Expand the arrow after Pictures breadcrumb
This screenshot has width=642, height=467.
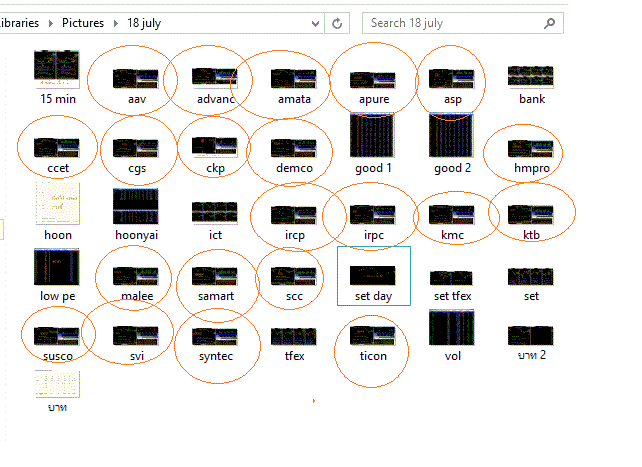(x=116, y=23)
